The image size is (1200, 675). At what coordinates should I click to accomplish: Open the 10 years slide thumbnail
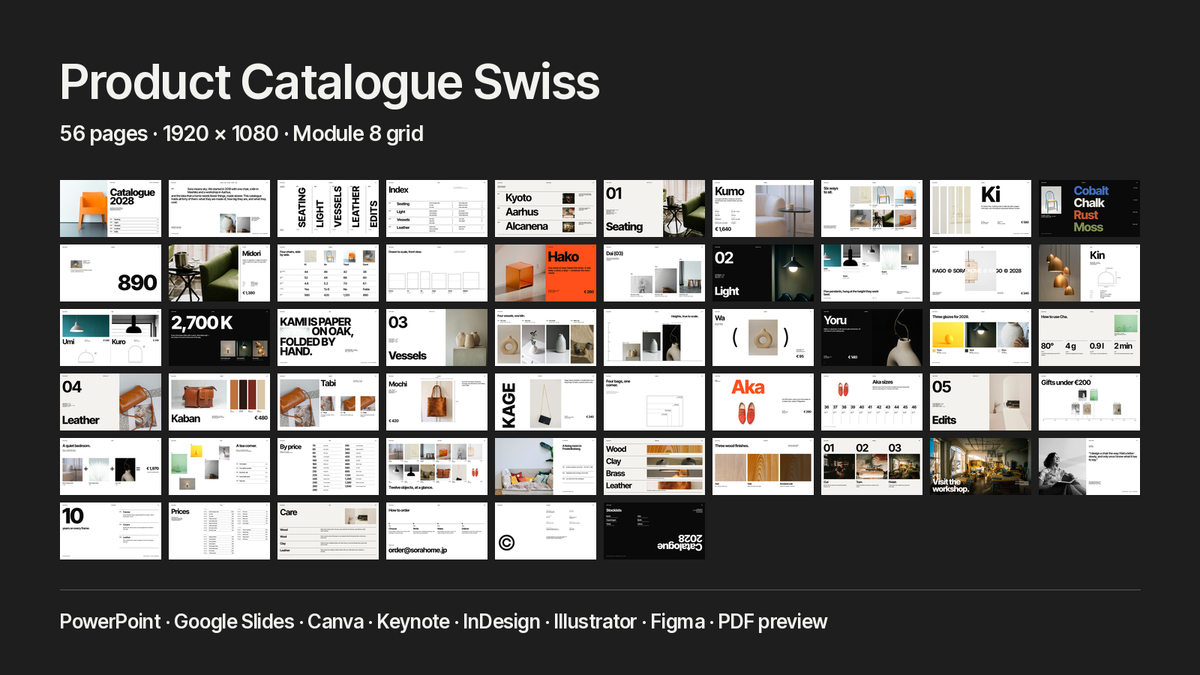[110, 531]
